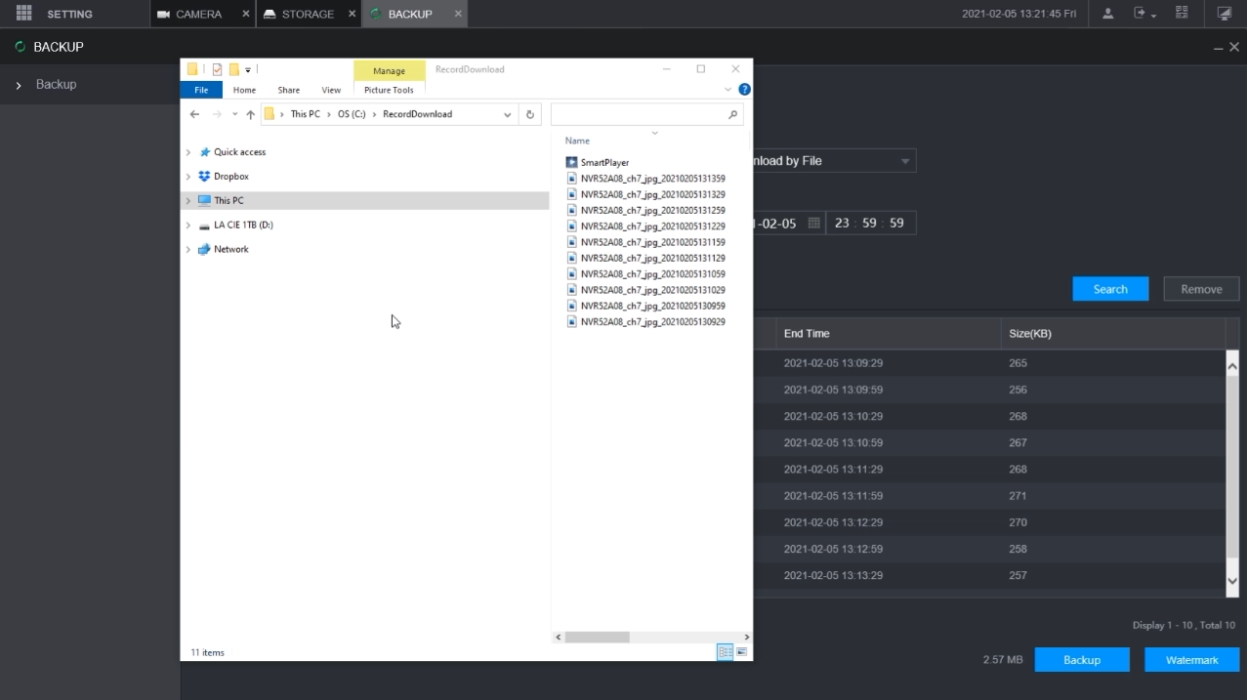Open recent locations dropdown in Explorer

coord(235,114)
